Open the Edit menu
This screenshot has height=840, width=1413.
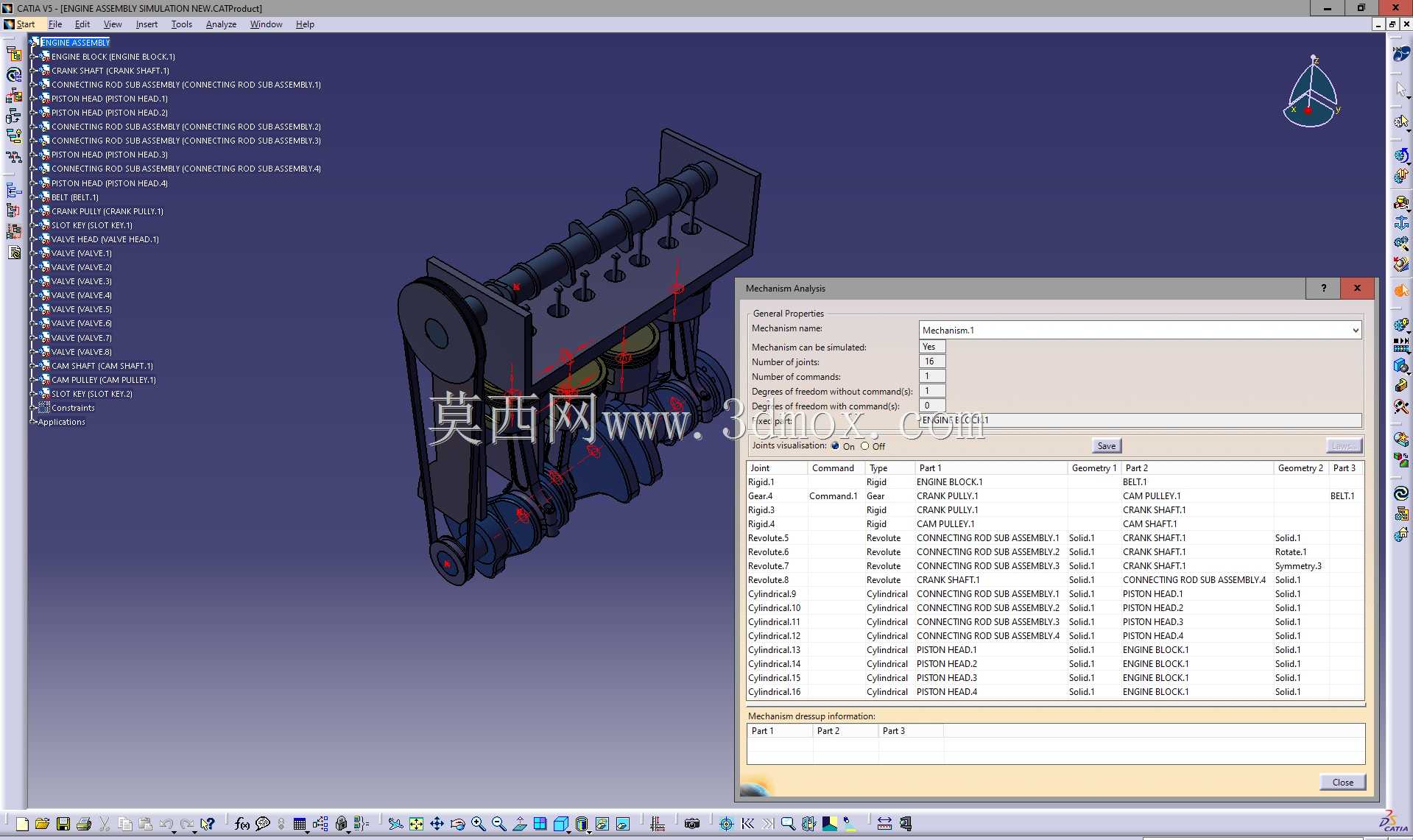pos(82,24)
